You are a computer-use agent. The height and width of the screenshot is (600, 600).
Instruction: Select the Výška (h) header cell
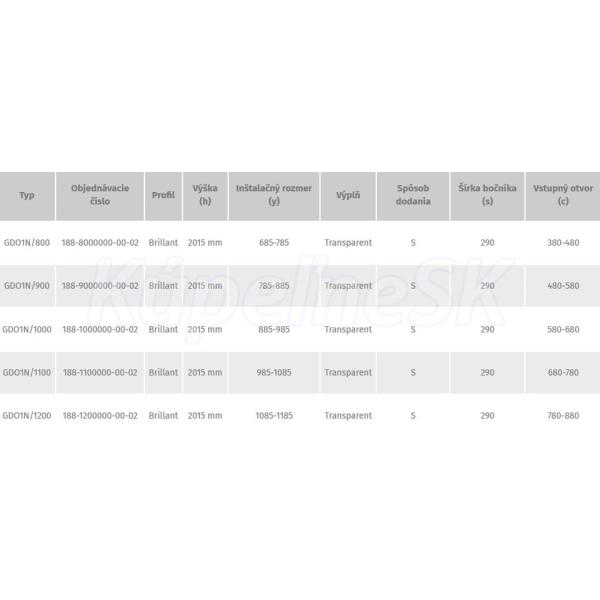pyautogui.click(x=205, y=196)
